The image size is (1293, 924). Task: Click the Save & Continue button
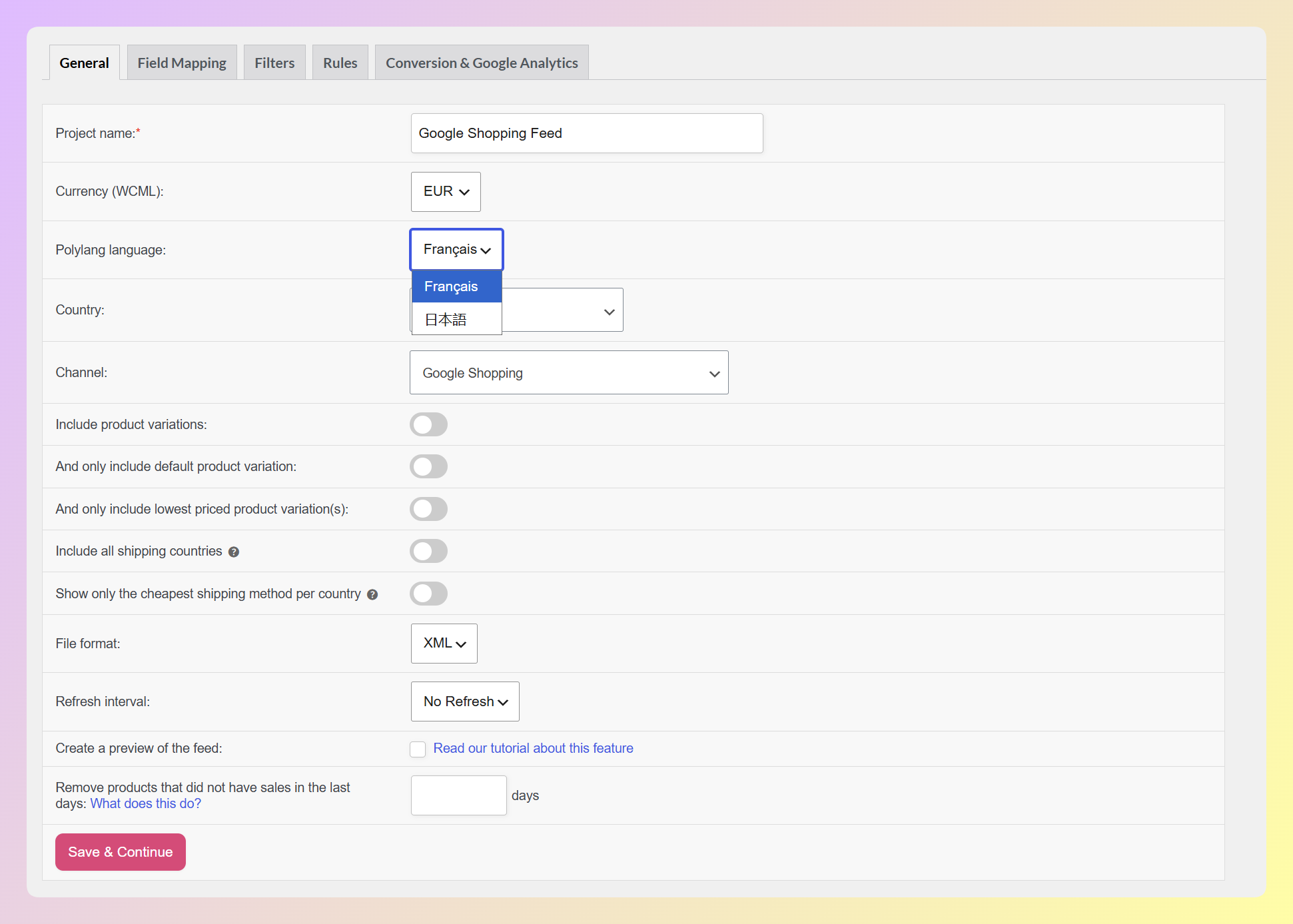[121, 852]
